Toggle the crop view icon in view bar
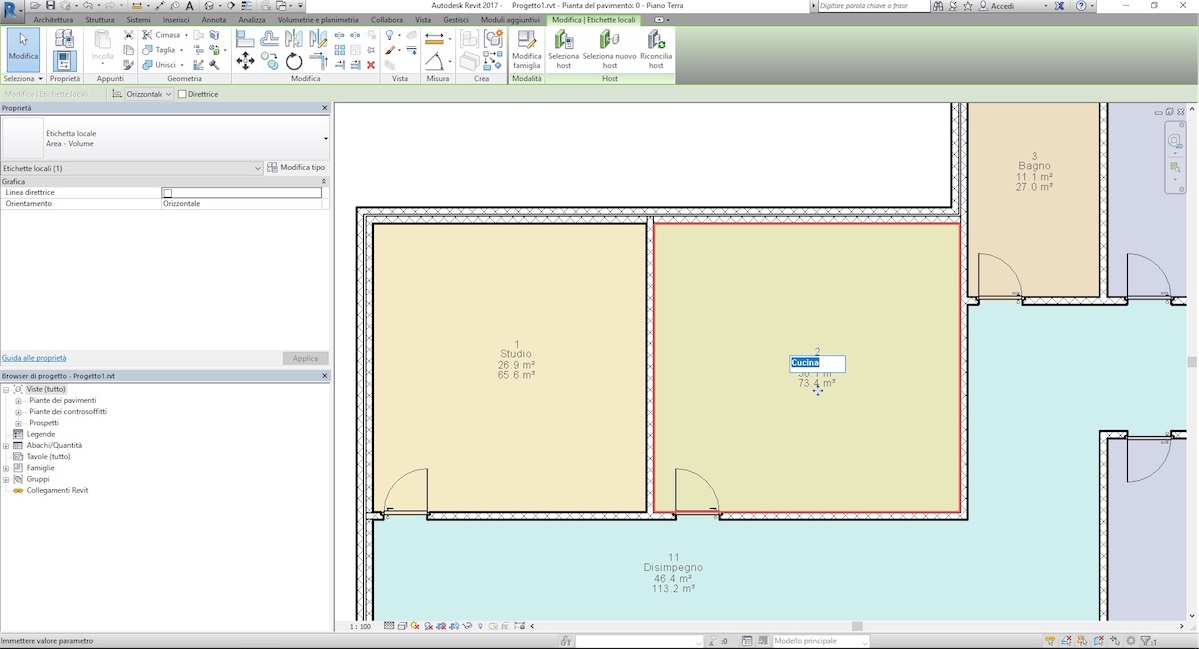Image resolution: width=1199 pixels, height=649 pixels. (x=439, y=625)
